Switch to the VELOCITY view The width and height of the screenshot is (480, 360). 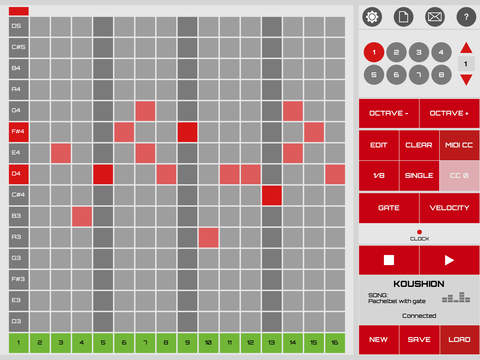[x=449, y=208]
